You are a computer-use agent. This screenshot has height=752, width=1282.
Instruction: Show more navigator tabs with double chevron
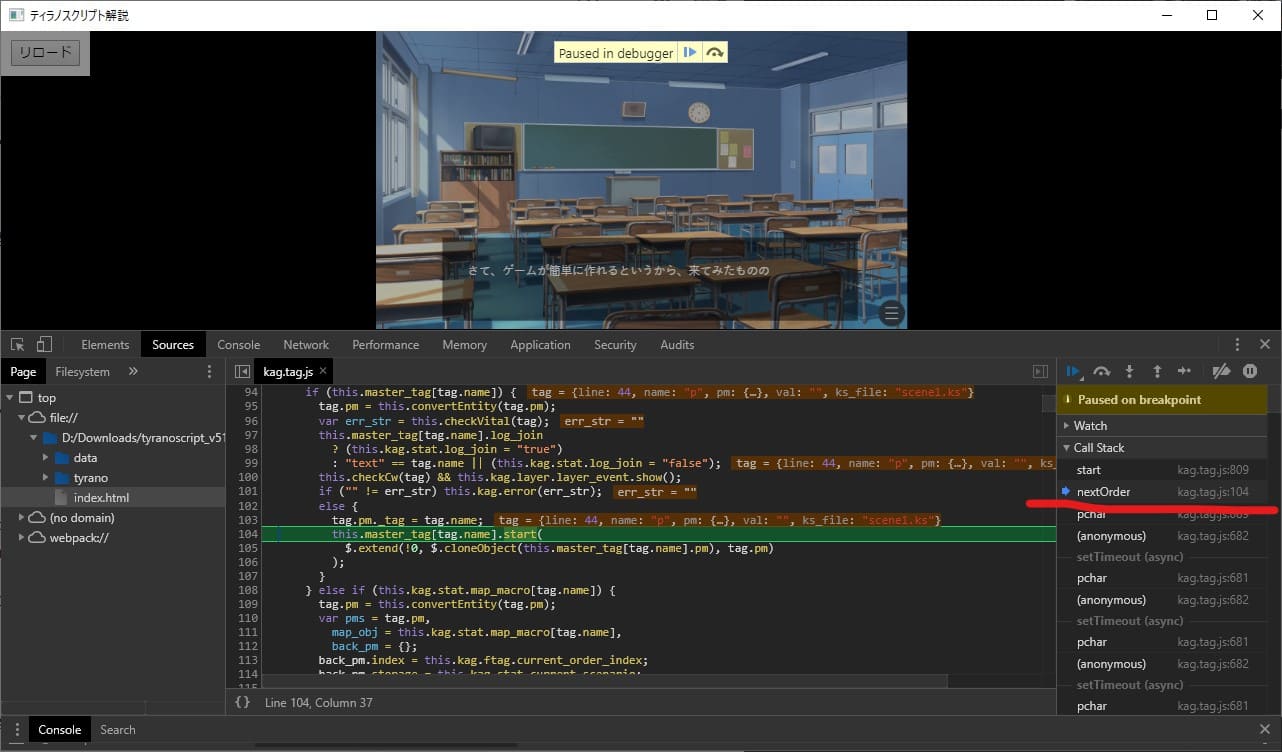[x=133, y=372]
